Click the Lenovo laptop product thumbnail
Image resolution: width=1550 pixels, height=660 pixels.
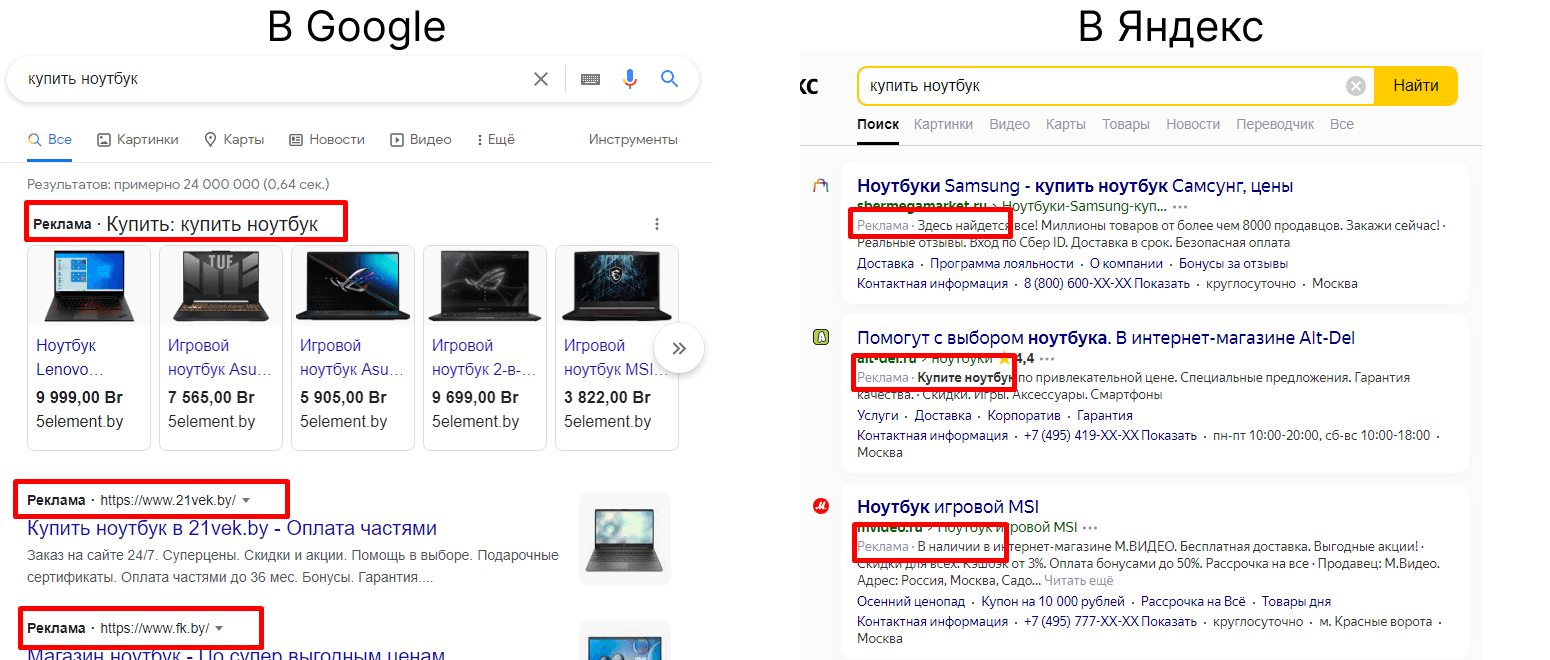pos(89,285)
